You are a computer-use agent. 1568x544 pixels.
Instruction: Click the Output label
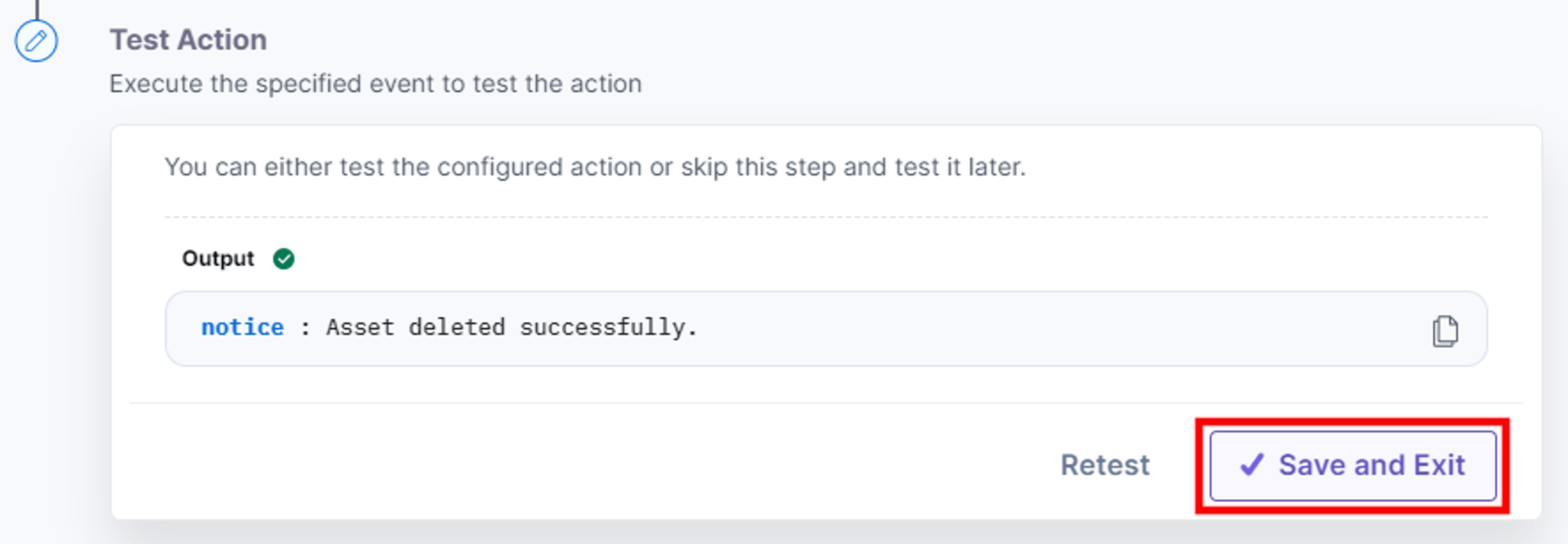pos(218,259)
